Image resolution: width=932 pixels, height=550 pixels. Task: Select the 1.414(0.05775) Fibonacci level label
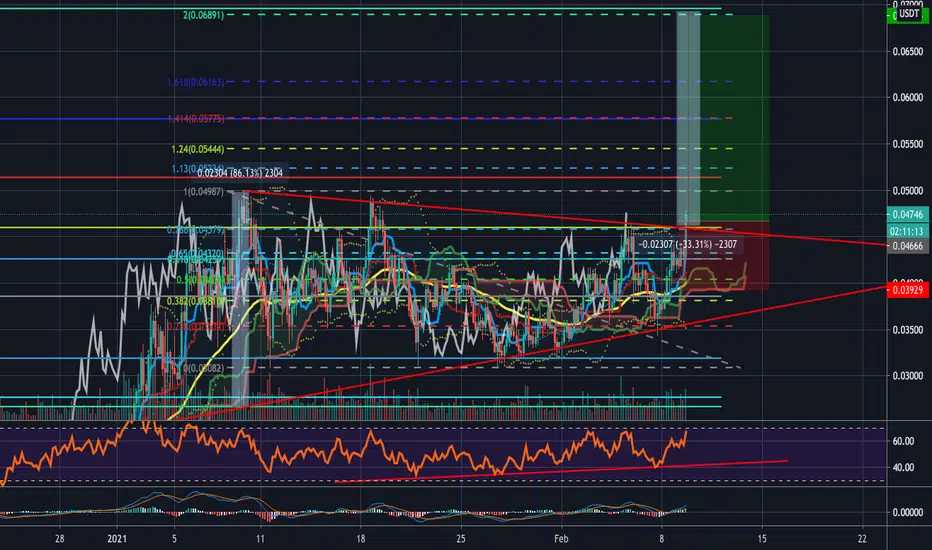196,119
